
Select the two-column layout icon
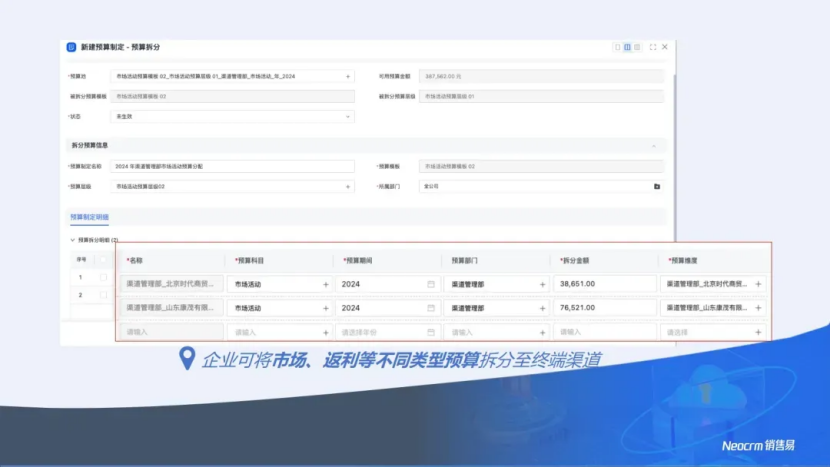point(627,47)
